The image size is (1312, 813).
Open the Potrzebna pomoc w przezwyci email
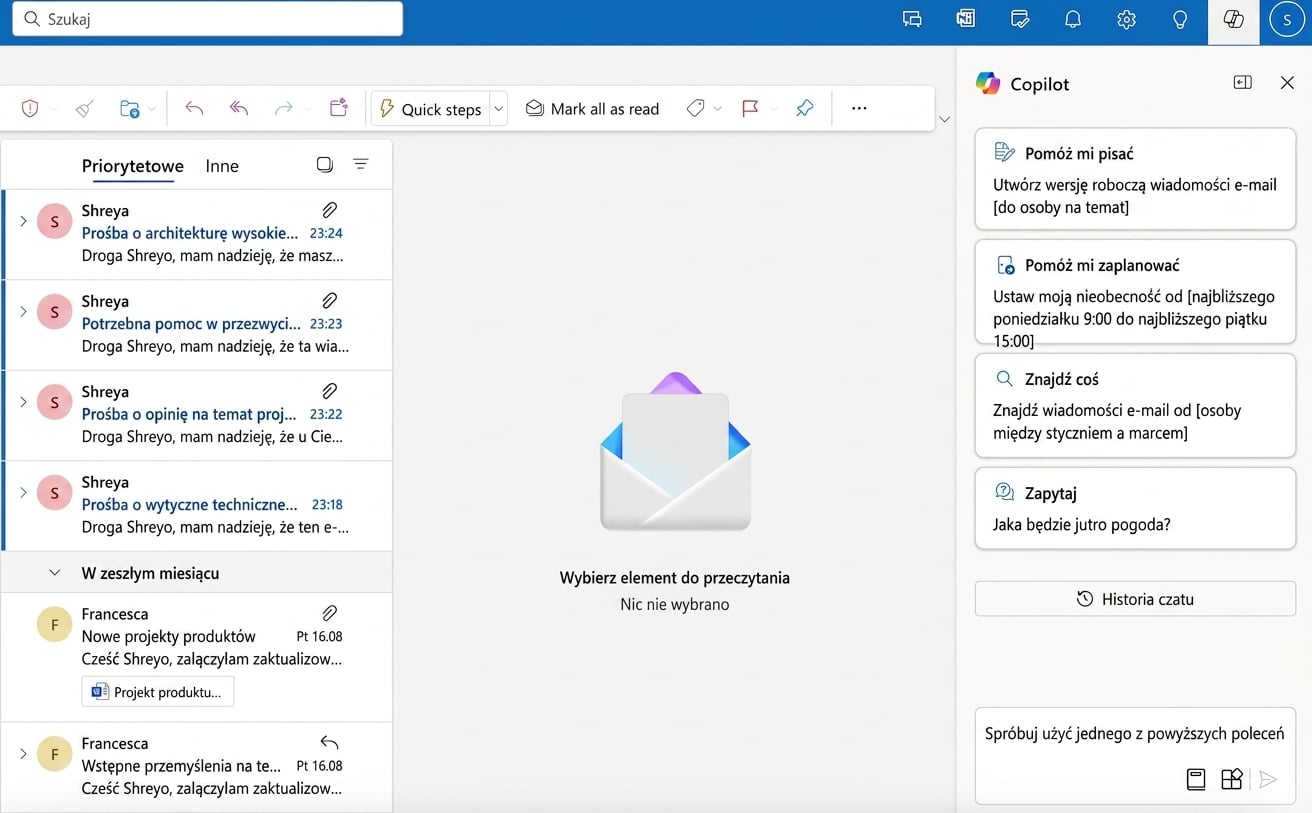tap(197, 325)
